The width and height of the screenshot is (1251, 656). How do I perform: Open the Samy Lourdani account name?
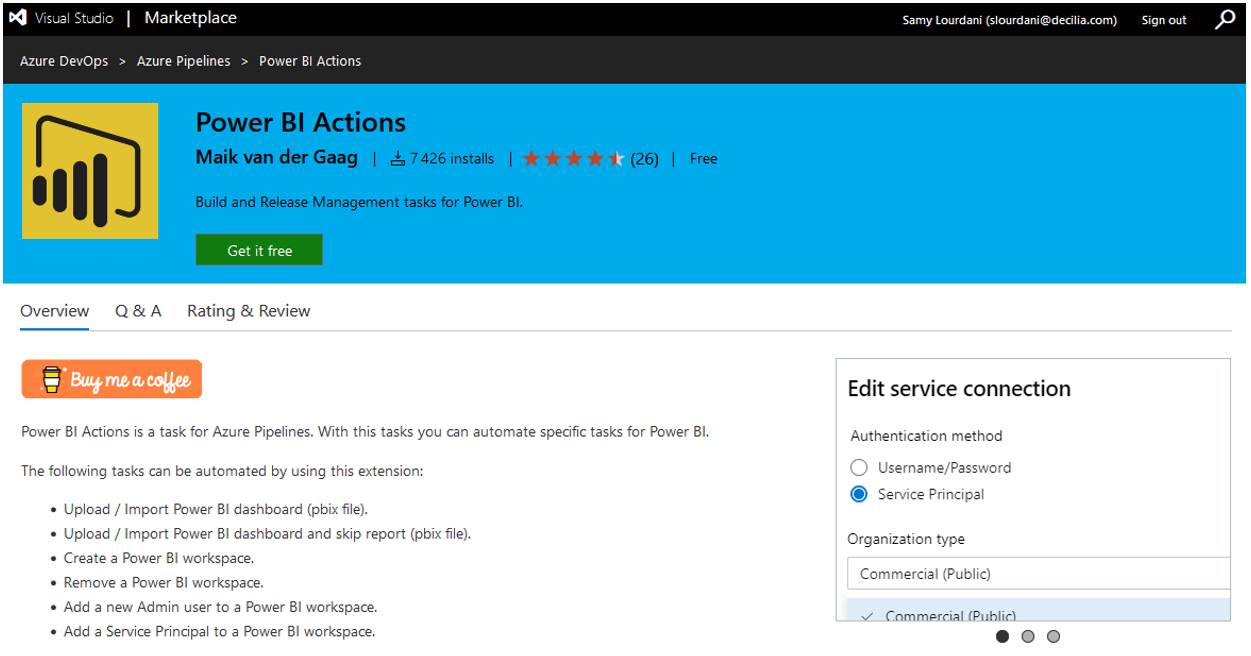(1009, 20)
